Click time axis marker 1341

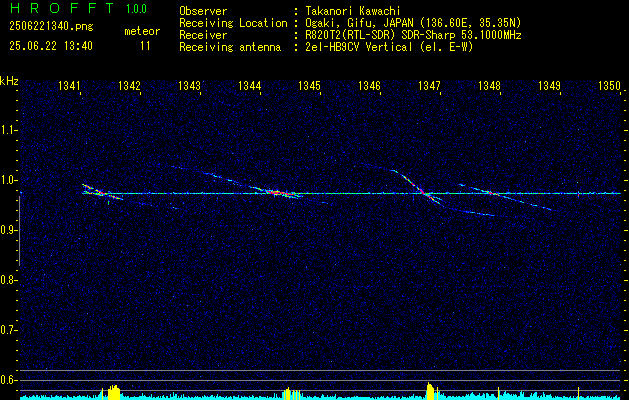click(69, 85)
